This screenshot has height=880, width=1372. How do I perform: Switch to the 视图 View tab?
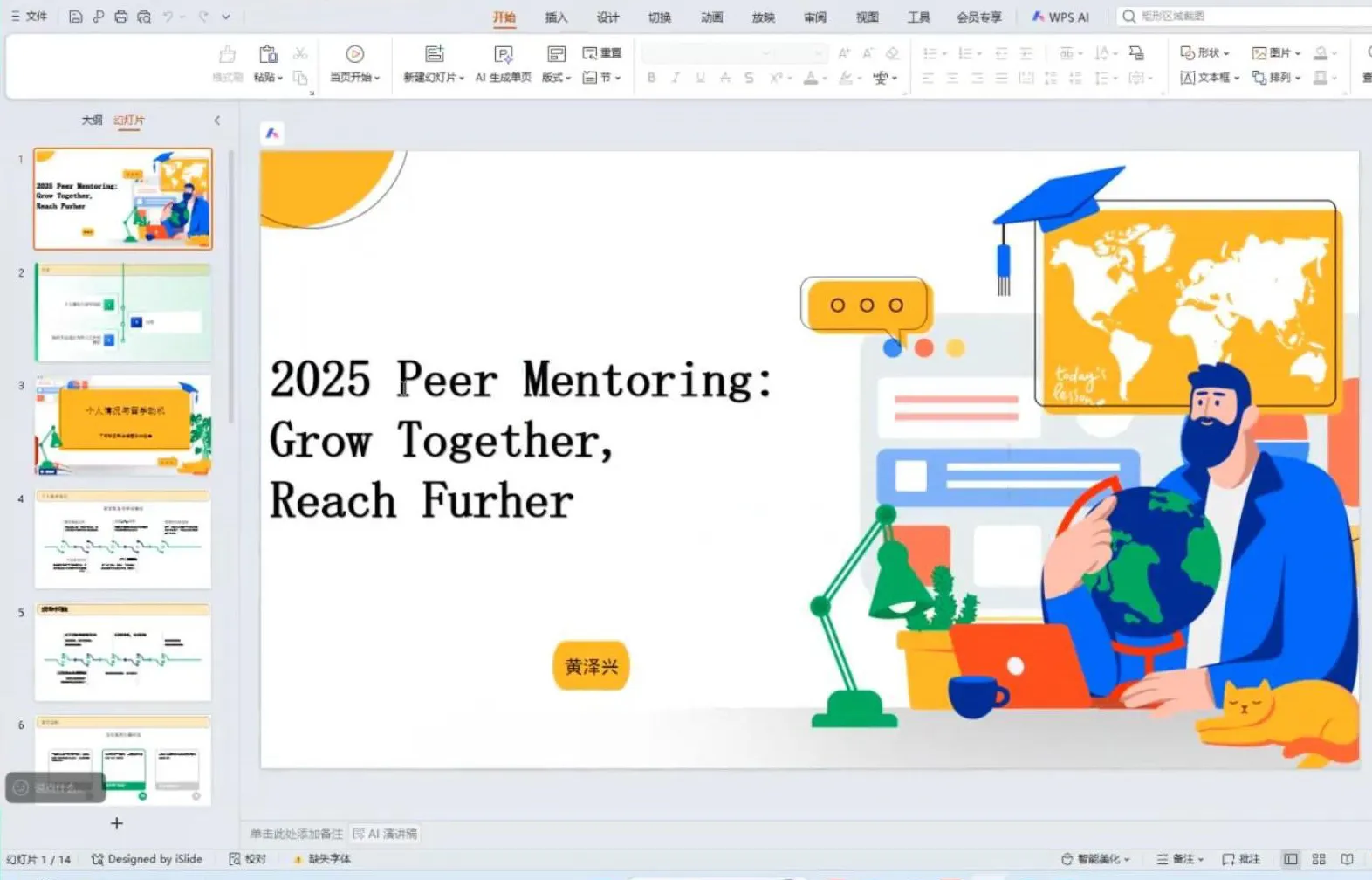(x=867, y=17)
